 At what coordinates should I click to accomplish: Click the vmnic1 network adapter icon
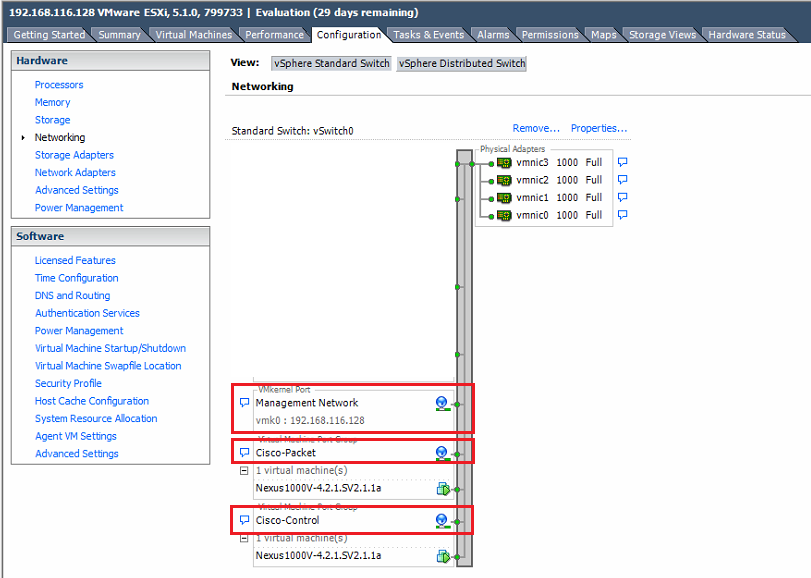pos(504,198)
